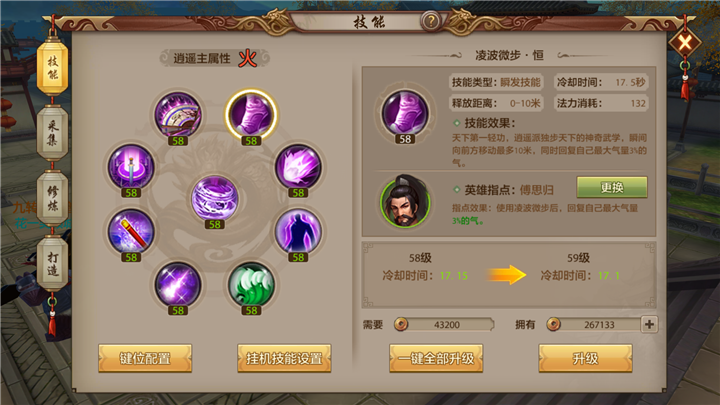Image resolution: width=720 pixels, height=405 pixels.
Task: Click the green 更换 button
Action: click(612, 187)
